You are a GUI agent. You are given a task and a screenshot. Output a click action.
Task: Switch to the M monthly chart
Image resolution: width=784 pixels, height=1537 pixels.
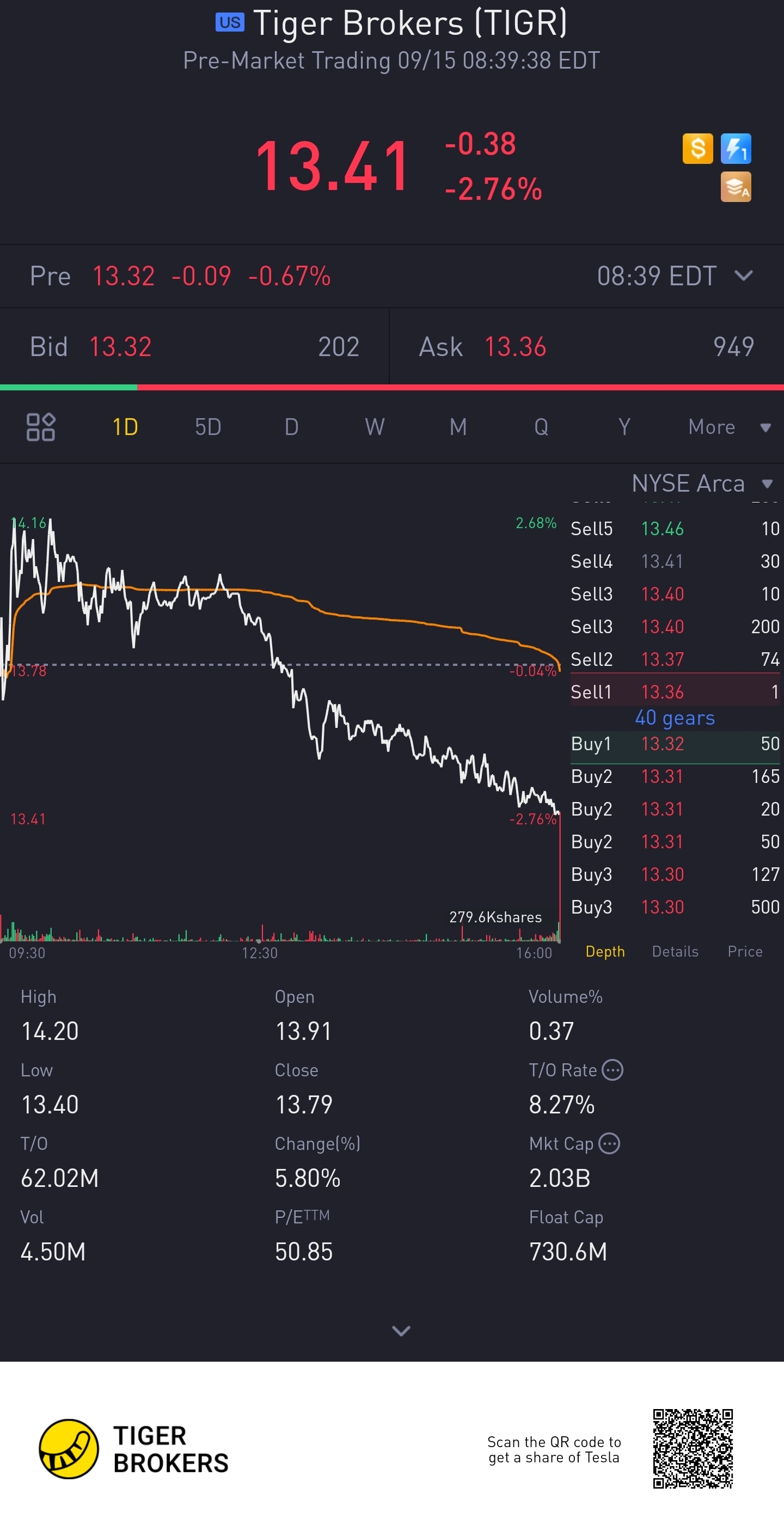(x=458, y=427)
